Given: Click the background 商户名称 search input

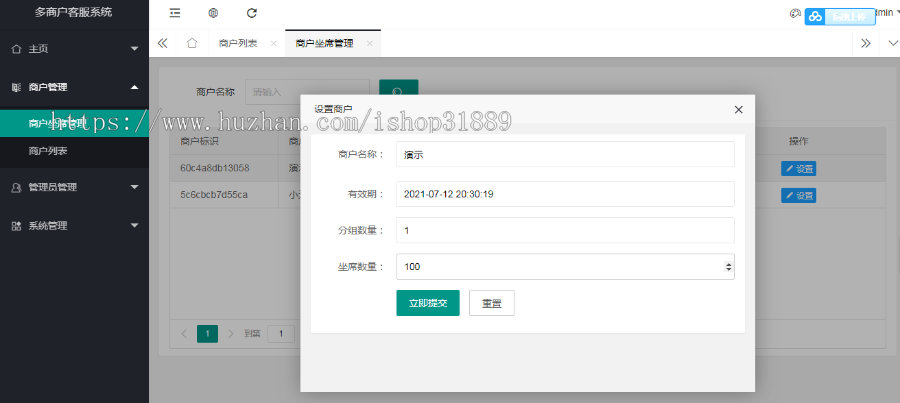Looking at the screenshot, I should [307, 92].
